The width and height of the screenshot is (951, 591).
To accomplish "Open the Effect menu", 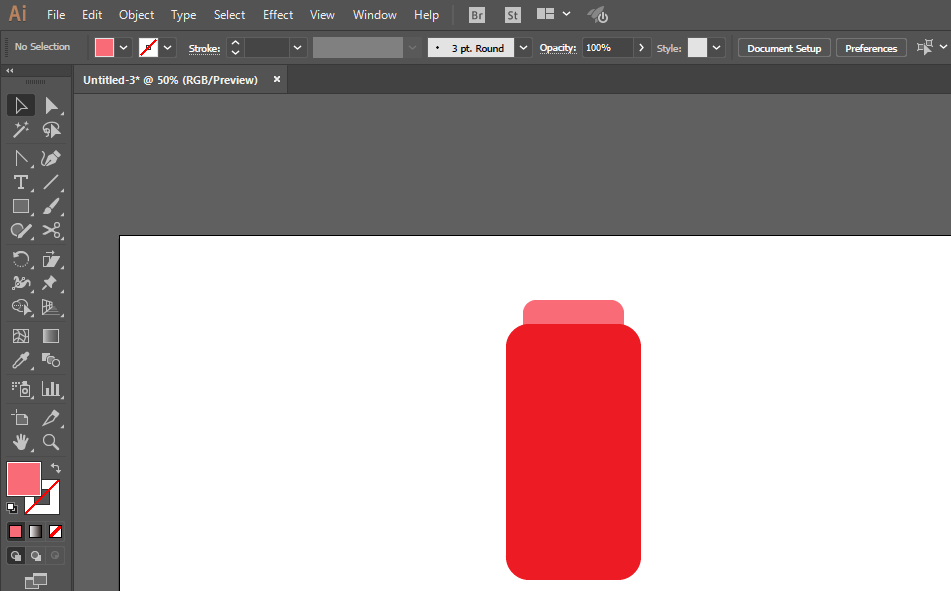I will (x=278, y=15).
